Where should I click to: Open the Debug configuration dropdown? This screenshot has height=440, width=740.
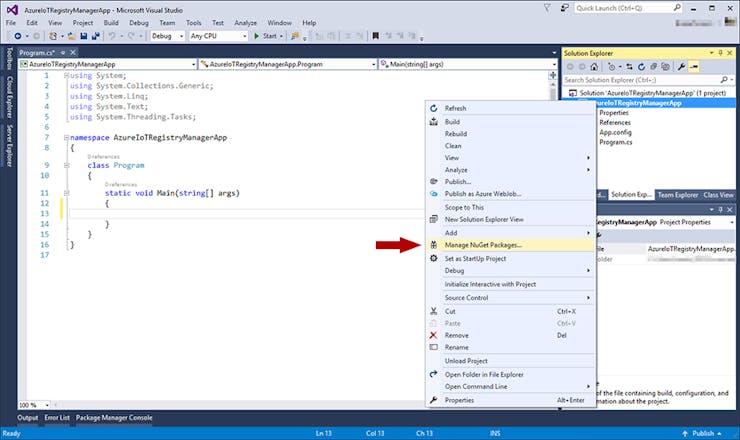pos(167,36)
